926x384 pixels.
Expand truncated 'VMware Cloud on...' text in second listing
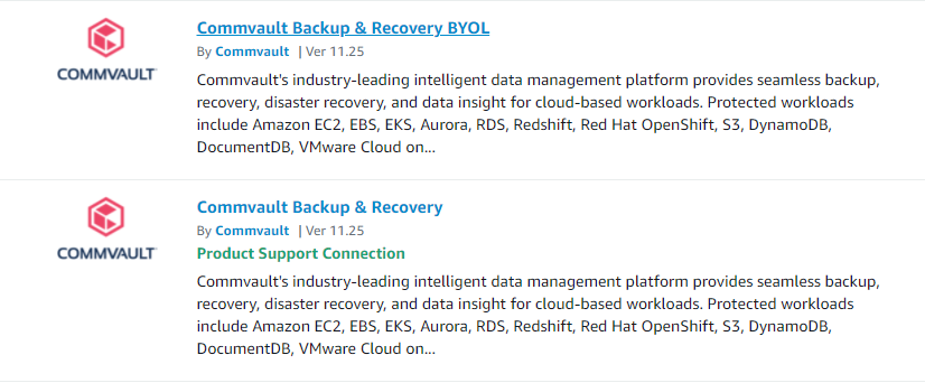click(367, 349)
